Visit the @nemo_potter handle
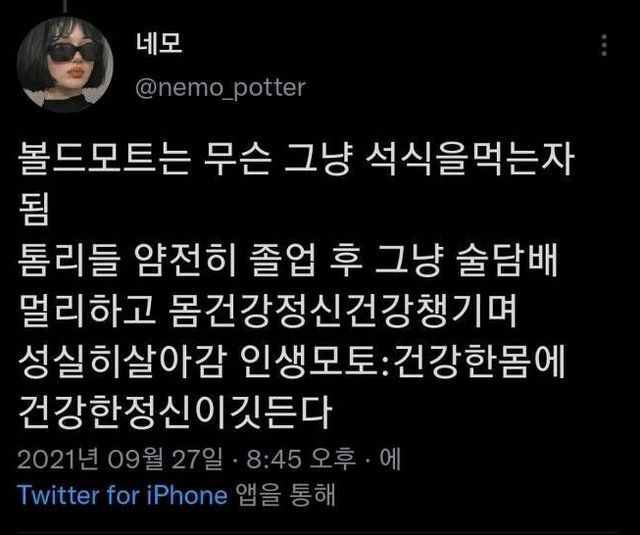Viewport: 640px width, 535px height. coord(220,87)
